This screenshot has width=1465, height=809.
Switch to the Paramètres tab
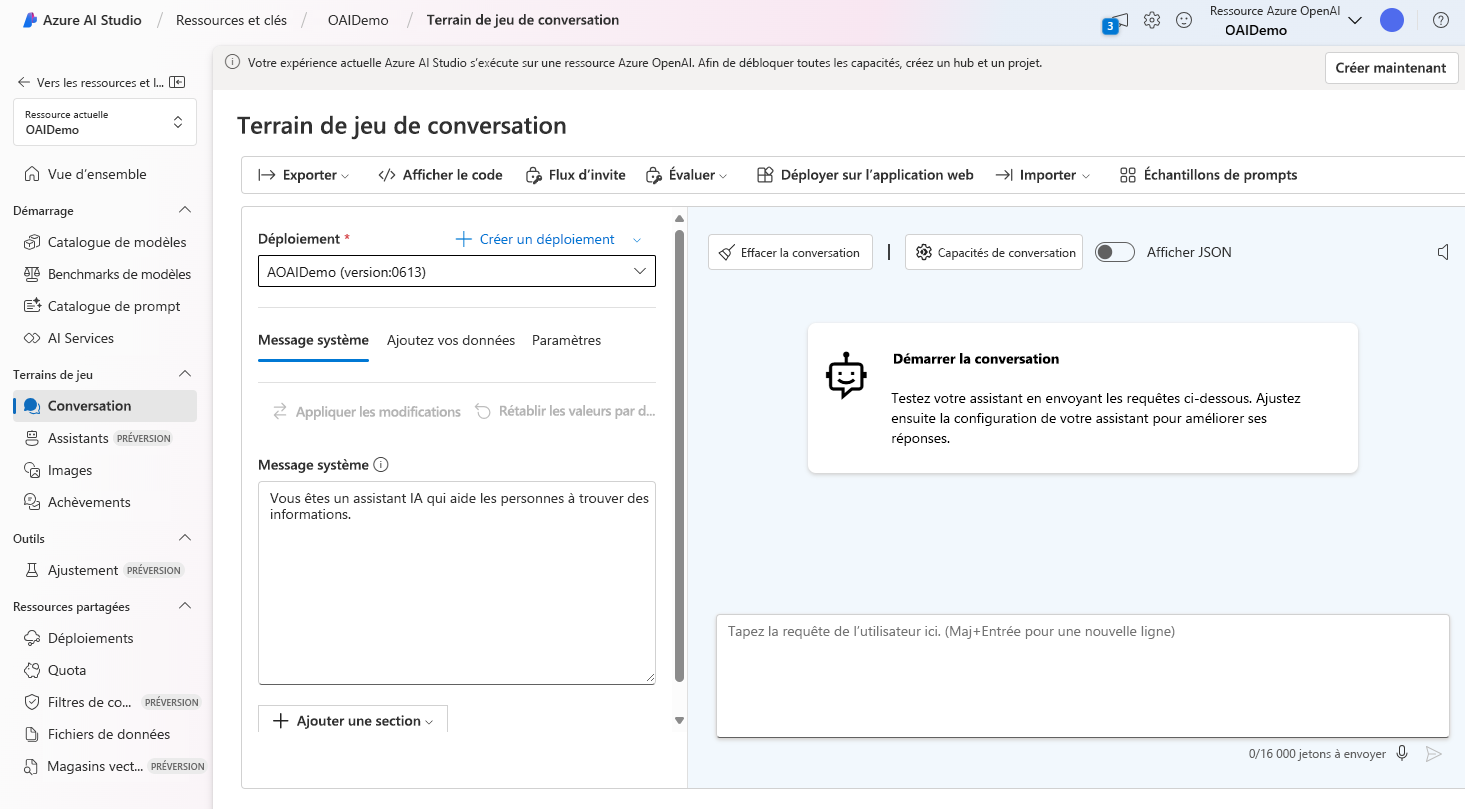pos(566,340)
